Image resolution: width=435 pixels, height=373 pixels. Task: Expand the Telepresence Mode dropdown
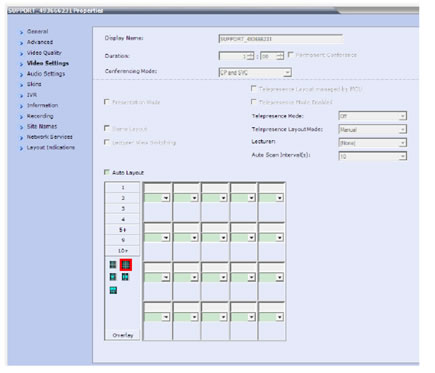point(373,116)
